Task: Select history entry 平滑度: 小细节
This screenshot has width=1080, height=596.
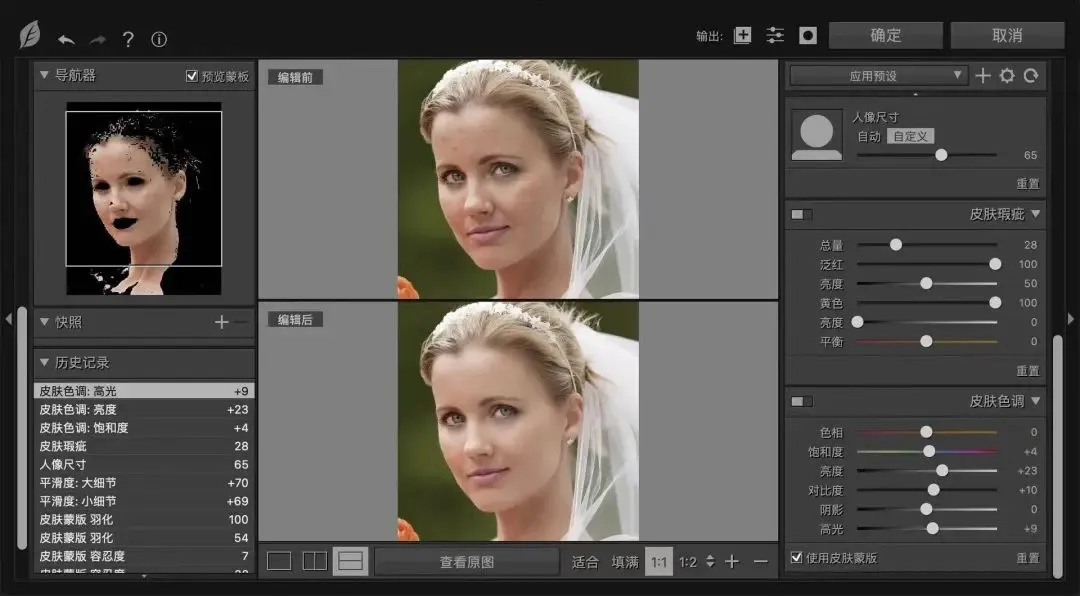Action: 144,502
